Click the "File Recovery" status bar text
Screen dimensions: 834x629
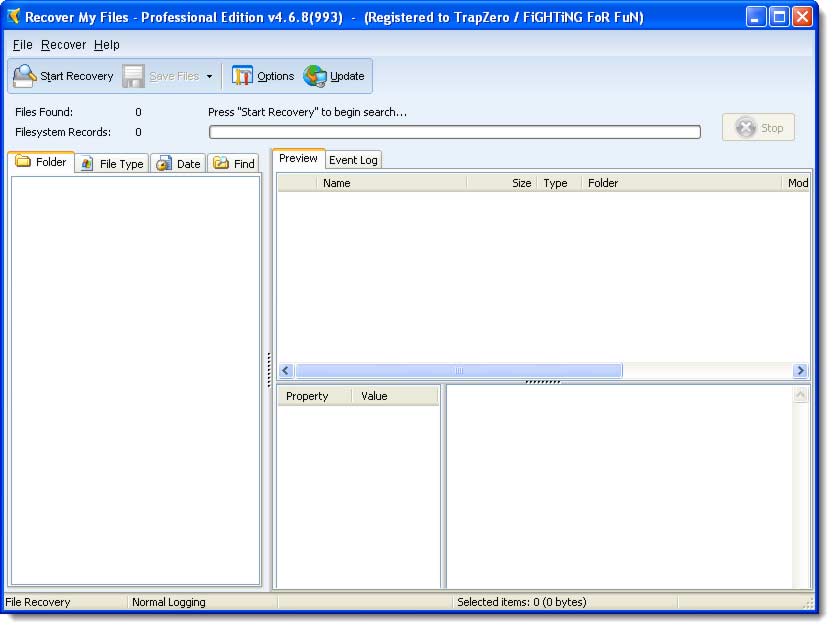(x=38, y=602)
